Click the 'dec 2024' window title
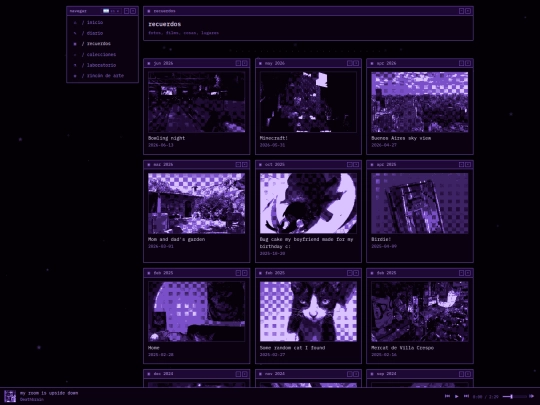 pos(163,374)
